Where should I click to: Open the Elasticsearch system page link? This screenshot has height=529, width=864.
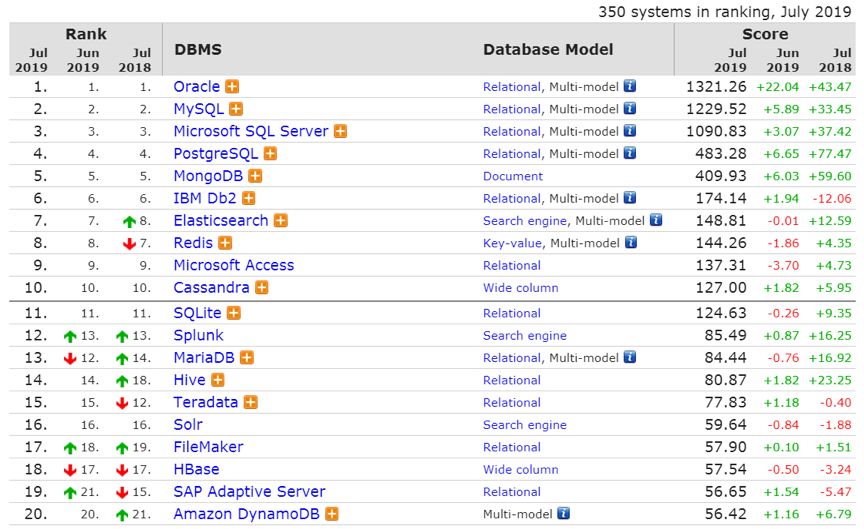click(221, 220)
